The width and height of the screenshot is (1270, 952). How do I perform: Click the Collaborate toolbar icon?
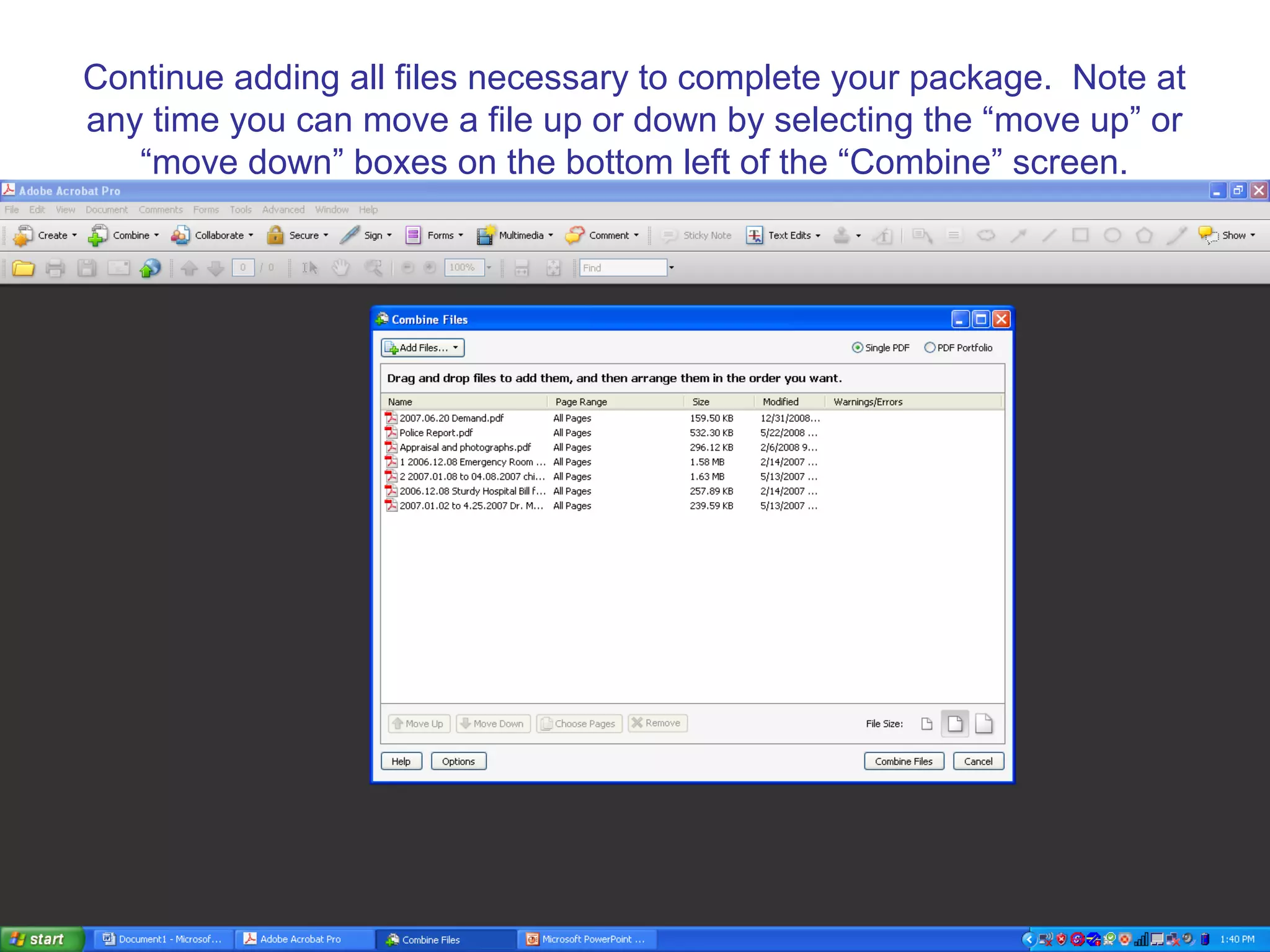click(x=180, y=236)
